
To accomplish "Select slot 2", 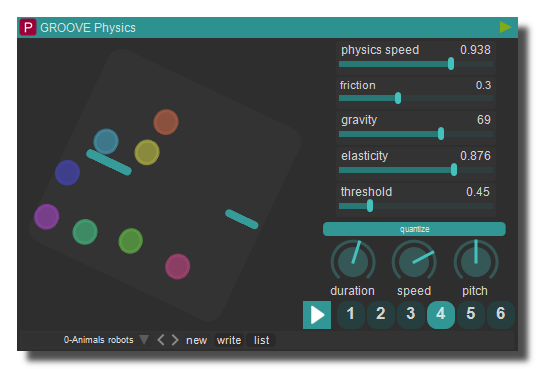I will pos(381,314).
